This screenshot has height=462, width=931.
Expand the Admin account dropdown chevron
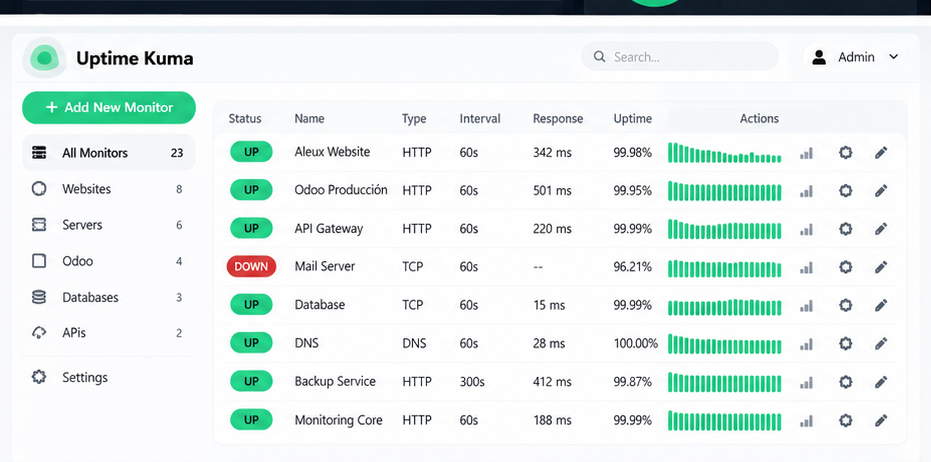click(894, 57)
